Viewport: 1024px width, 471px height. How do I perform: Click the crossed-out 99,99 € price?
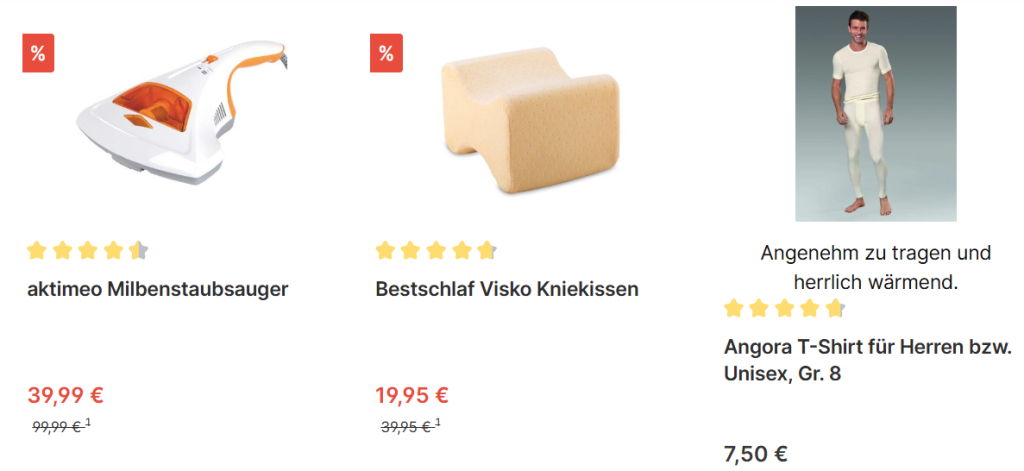click(x=56, y=427)
